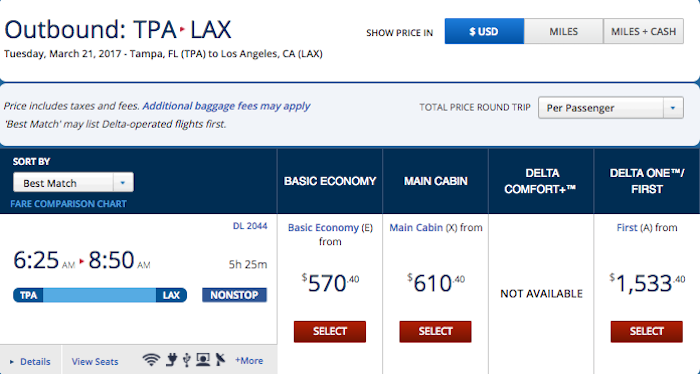Screen dimensions: 700x374
Task: Open View Seats for DL 2044
Action: pos(95,362)
